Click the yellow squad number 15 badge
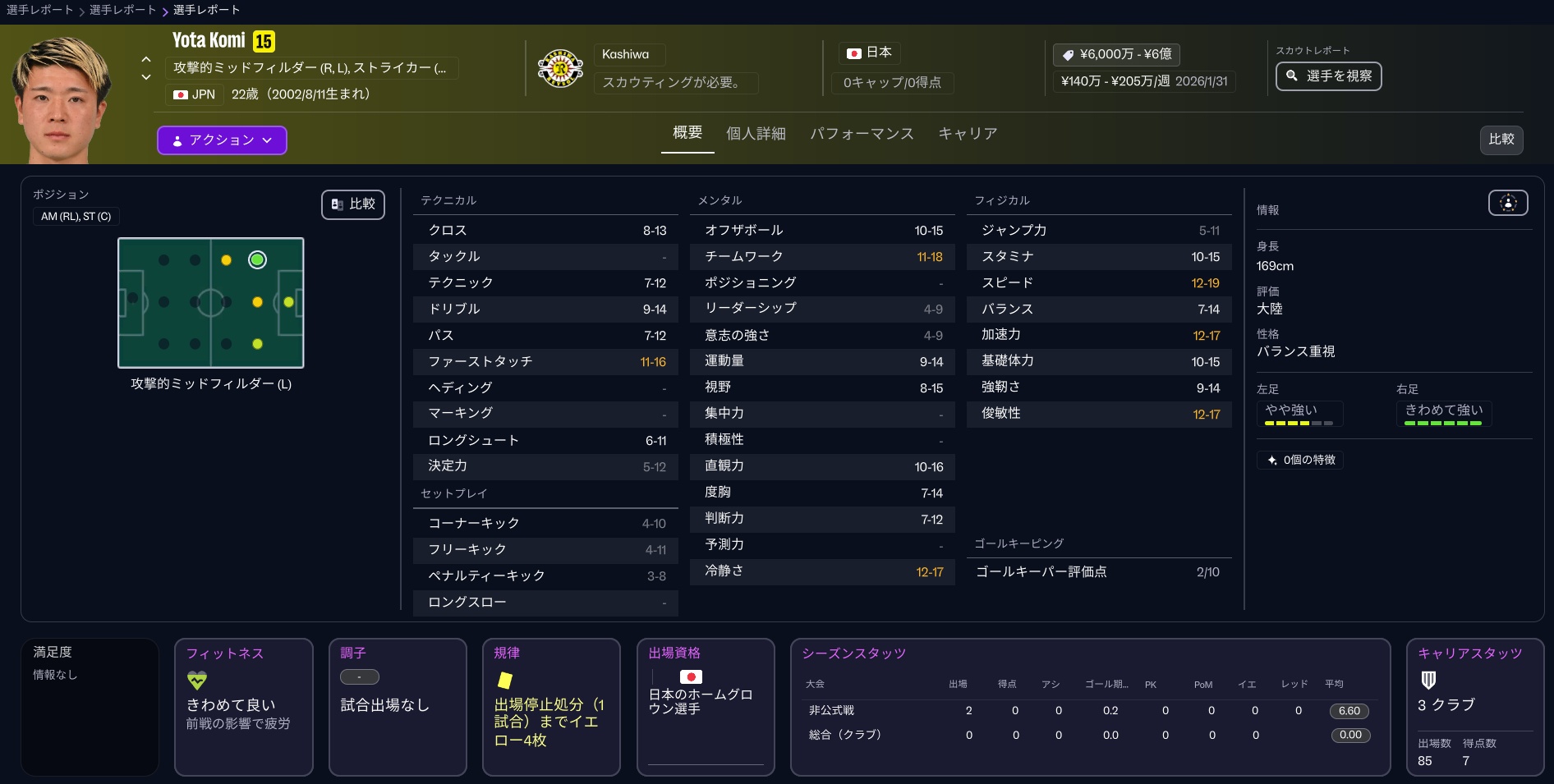Viewport: 1554px width, 784px height. tap(264, 41)
